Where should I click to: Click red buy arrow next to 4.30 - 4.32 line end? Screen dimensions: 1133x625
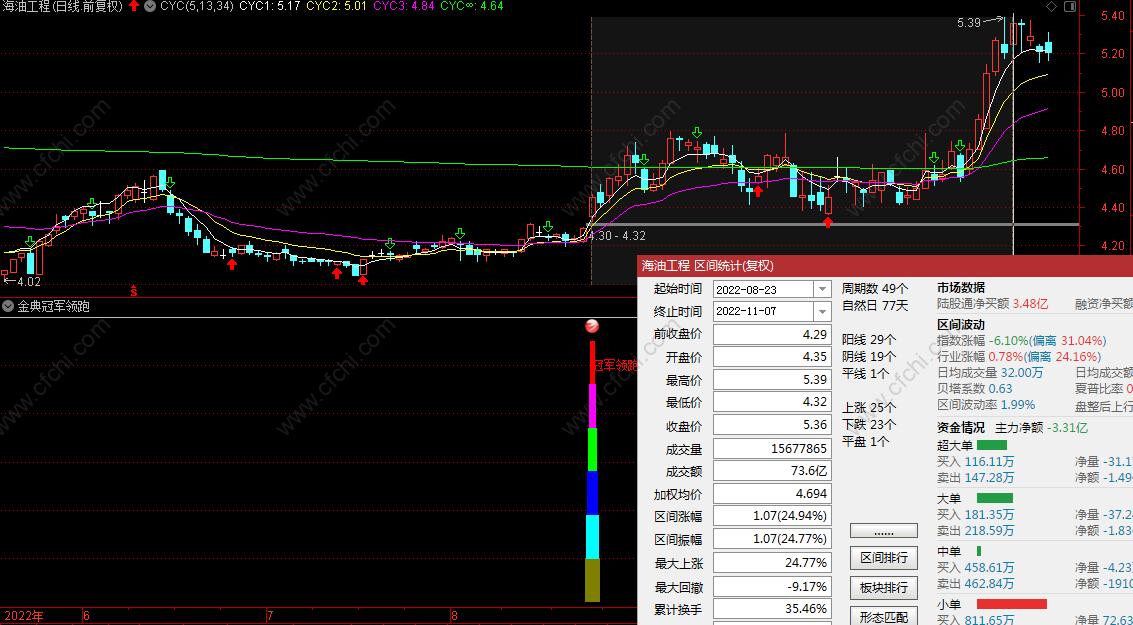click(x=828, y=223)
